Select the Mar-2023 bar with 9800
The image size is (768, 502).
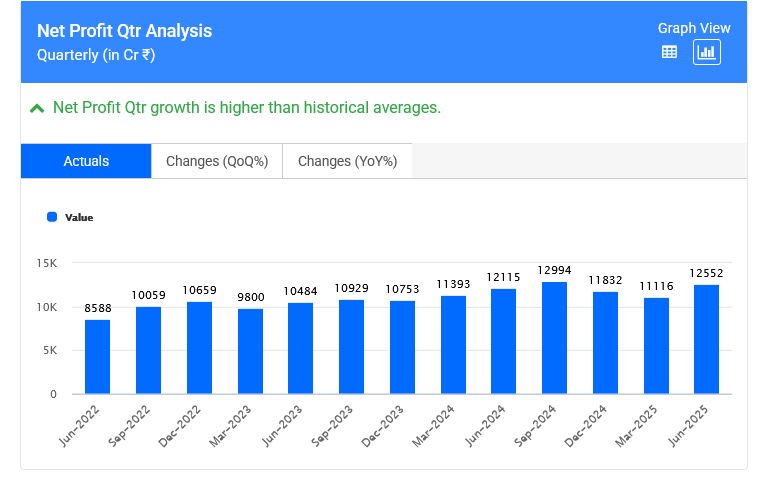point(250,351)
